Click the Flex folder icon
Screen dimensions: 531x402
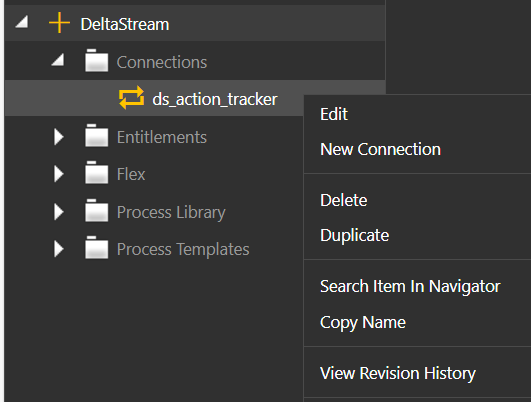[97, 173]
